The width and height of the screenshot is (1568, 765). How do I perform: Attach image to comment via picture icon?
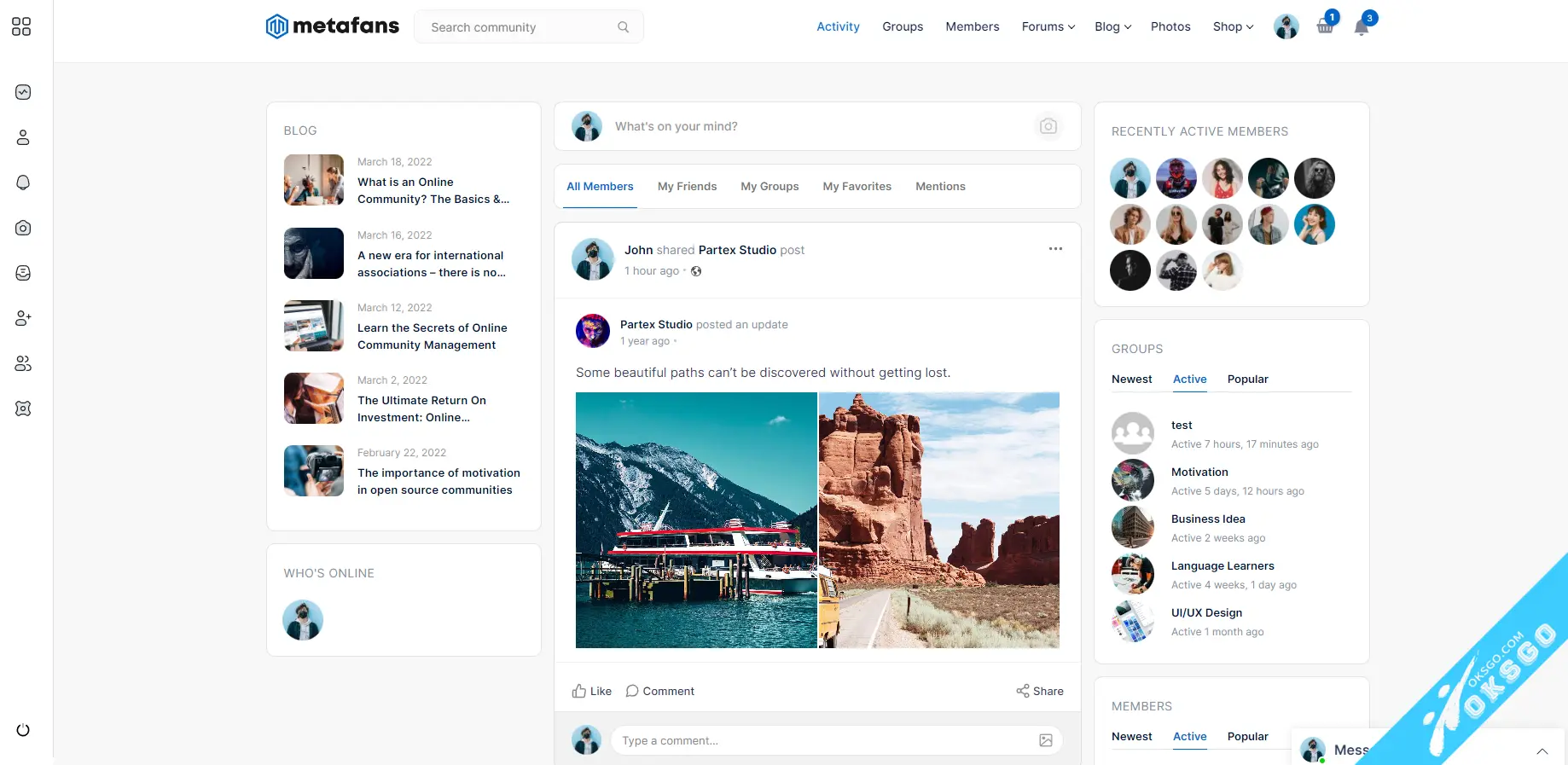(1045, 740)
